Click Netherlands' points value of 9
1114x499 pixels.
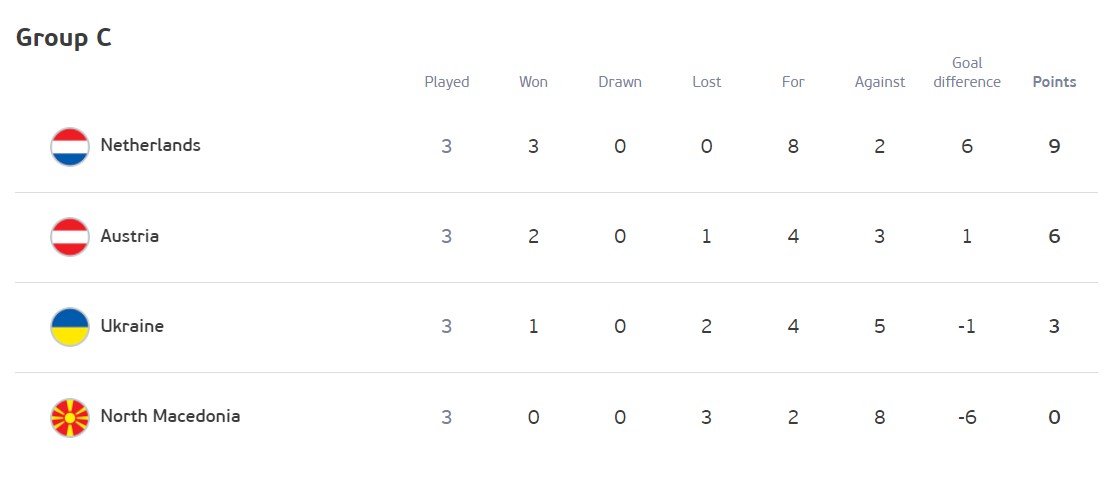[x=1054, y=147]
